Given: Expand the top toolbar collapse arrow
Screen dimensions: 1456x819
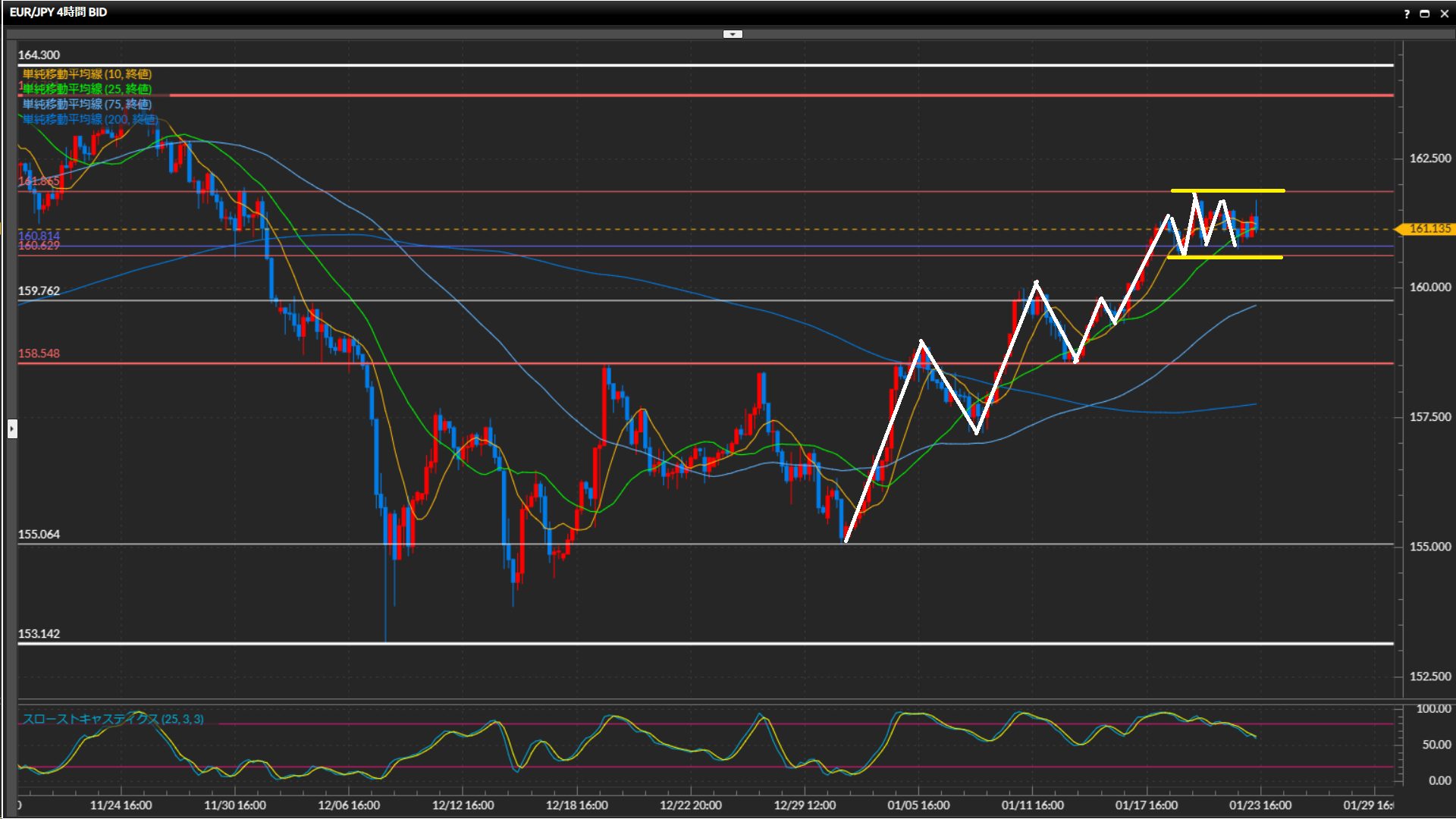Looking at the screenshot, I should [733, 34].
